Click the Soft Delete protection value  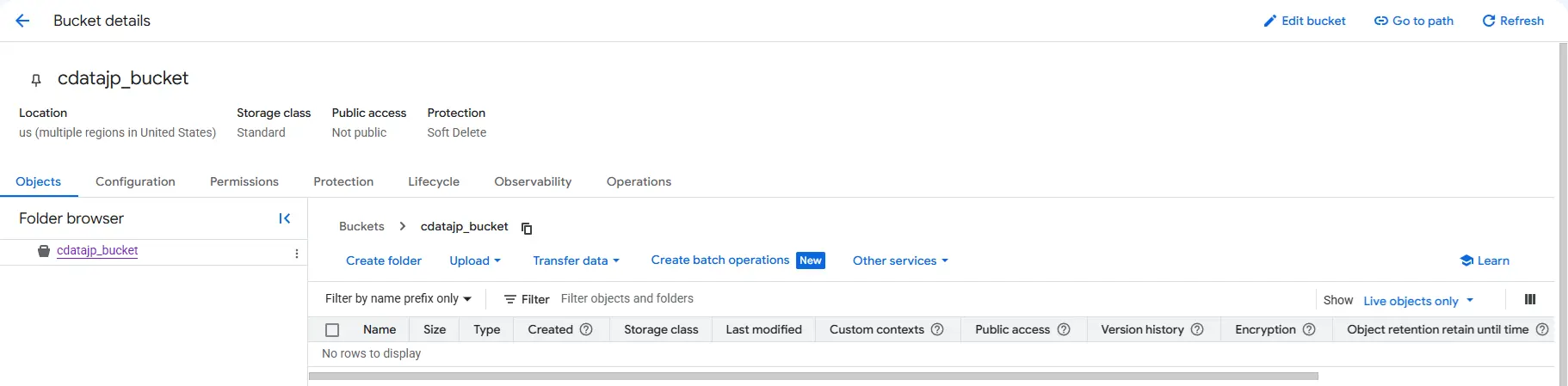[x=457, y=132]
